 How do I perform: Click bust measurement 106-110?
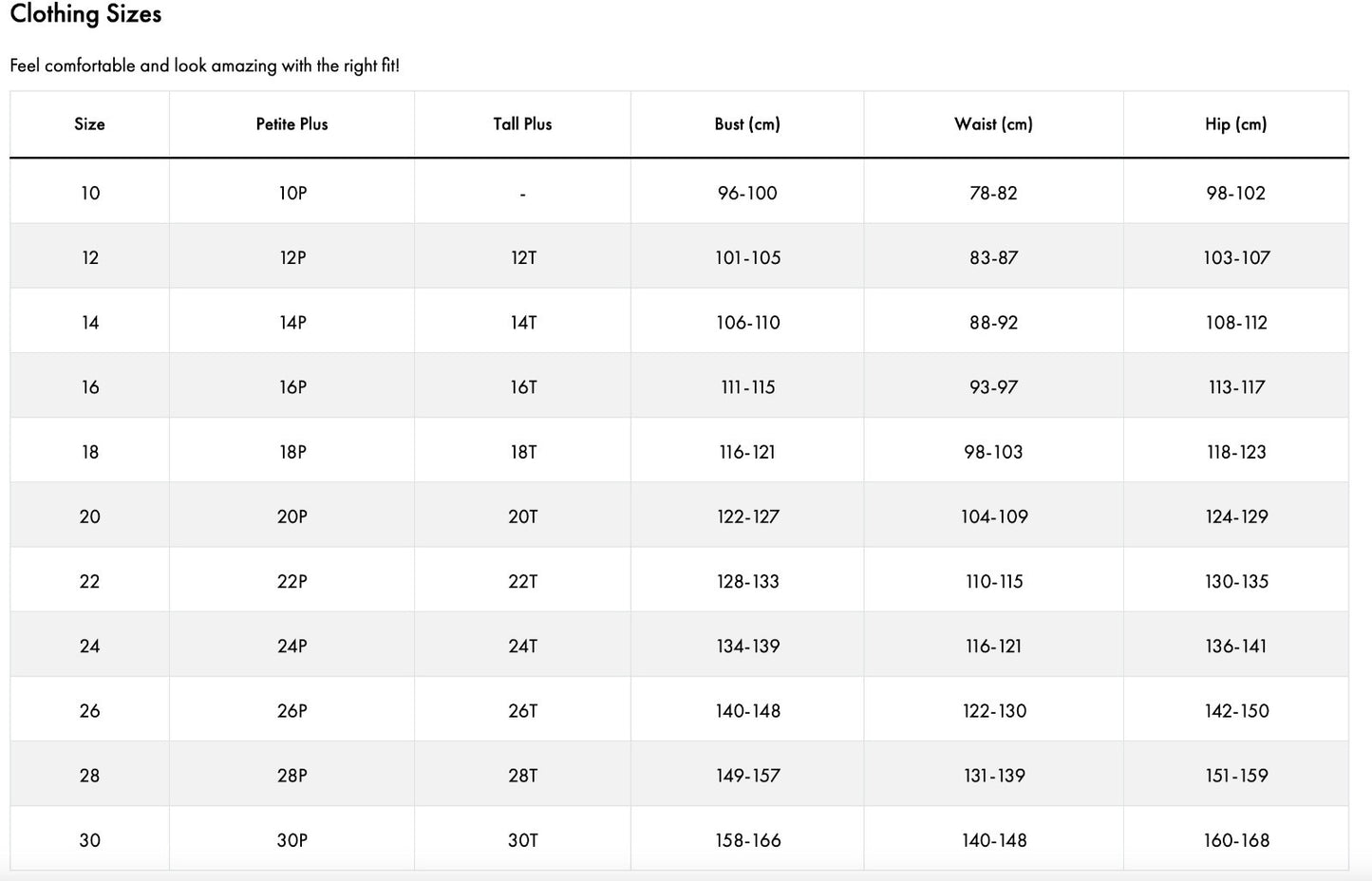[748, 323]
